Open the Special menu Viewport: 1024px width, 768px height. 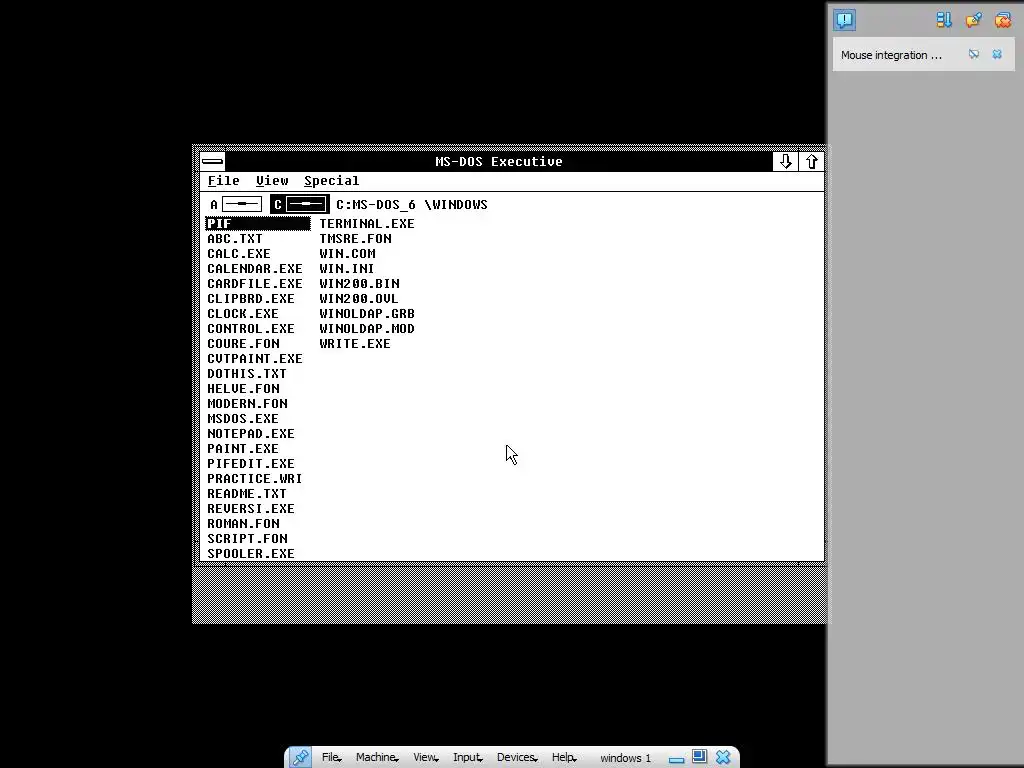pyautogui.click(x=331, y=181)
